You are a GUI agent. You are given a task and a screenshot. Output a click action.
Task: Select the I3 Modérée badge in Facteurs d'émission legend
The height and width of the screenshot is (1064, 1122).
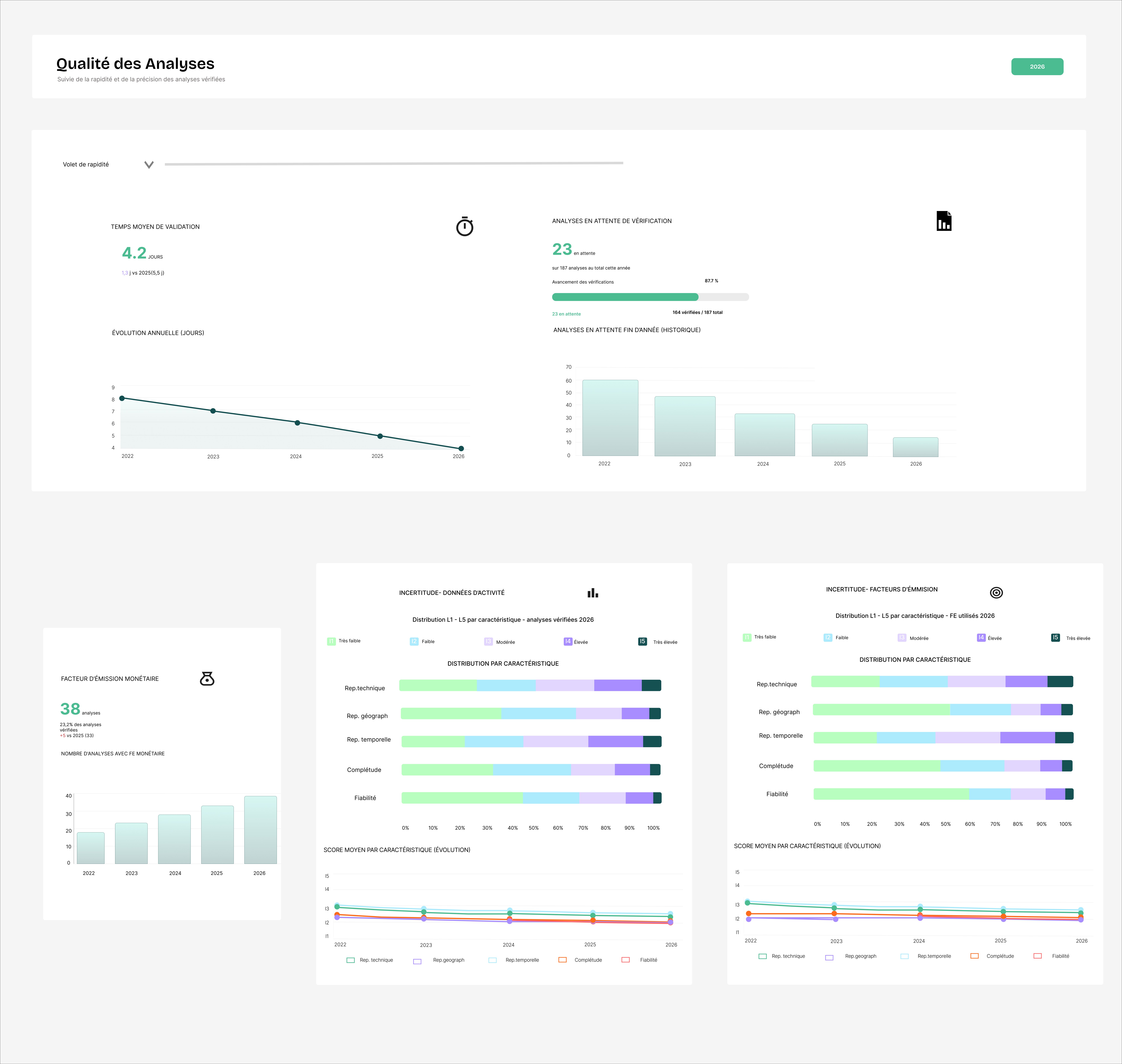(x=902, y=637)
